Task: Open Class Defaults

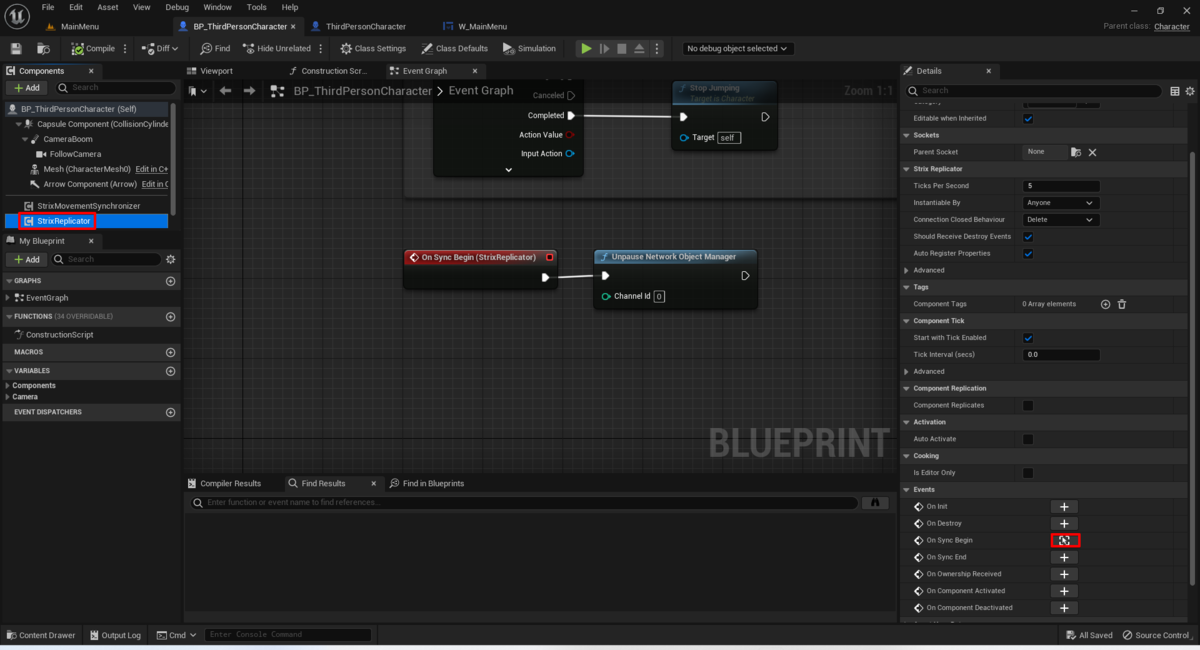Action: tap(454, 48)
